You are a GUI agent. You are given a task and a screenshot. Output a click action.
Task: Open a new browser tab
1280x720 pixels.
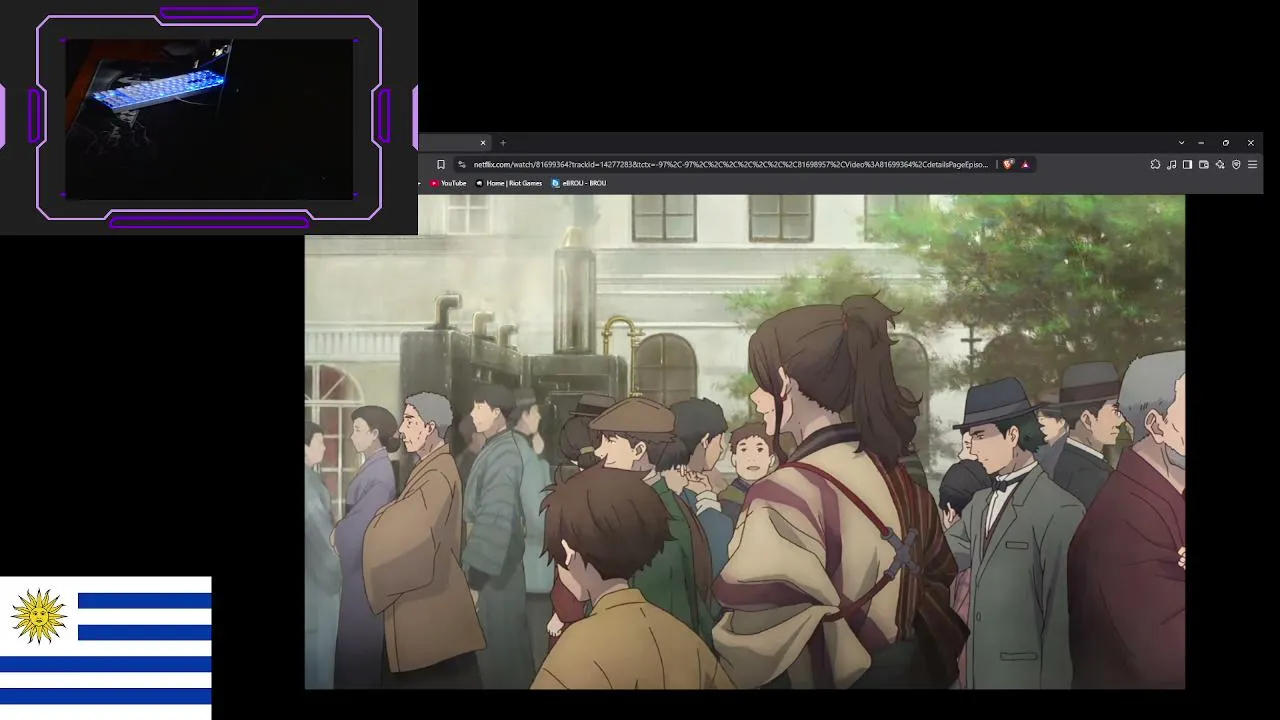click(x=503, y=143)
